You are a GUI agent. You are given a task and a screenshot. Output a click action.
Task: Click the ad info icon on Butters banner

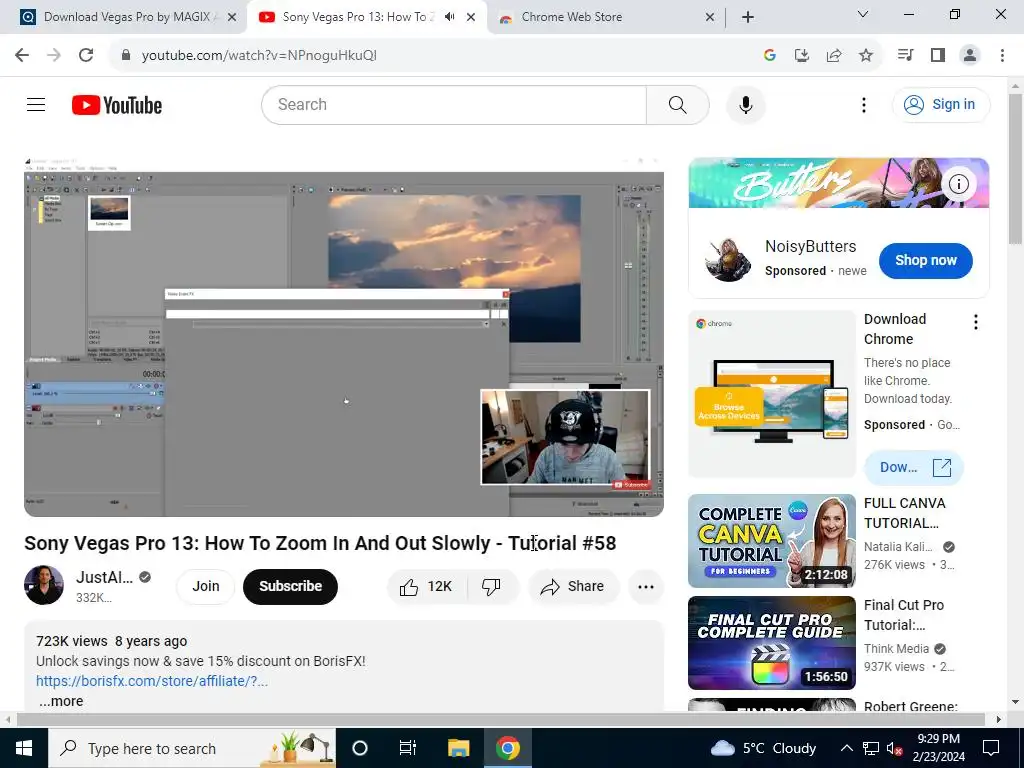(958, 184)
